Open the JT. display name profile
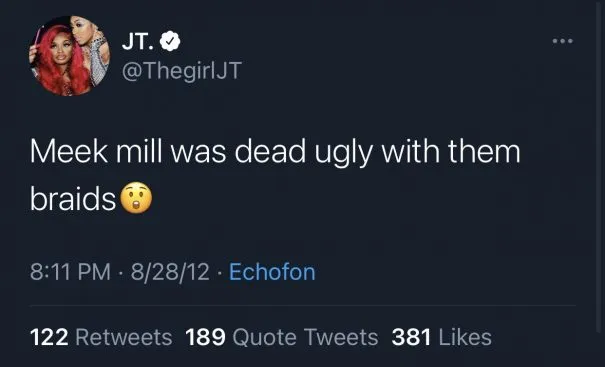Screen dimensions: 605x367 point(139,41)
